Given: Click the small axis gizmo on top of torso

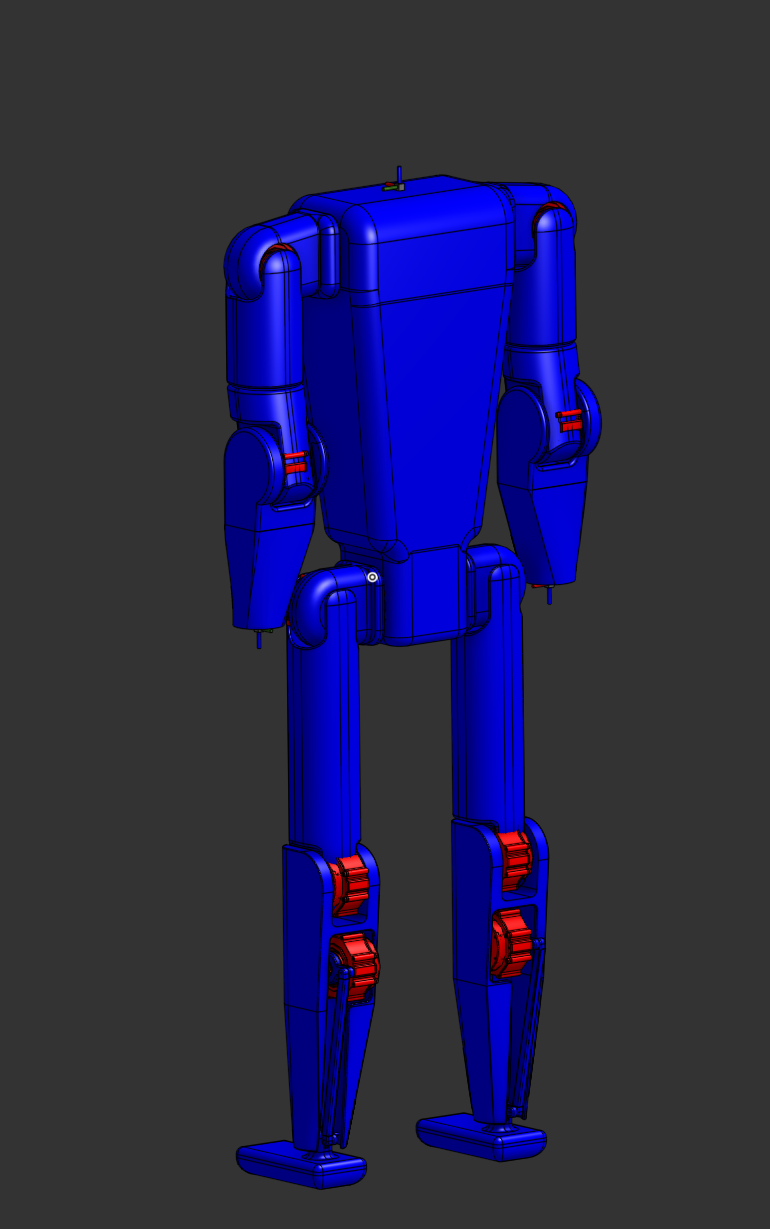Looking at the screenshot, I should pos(395,180).
